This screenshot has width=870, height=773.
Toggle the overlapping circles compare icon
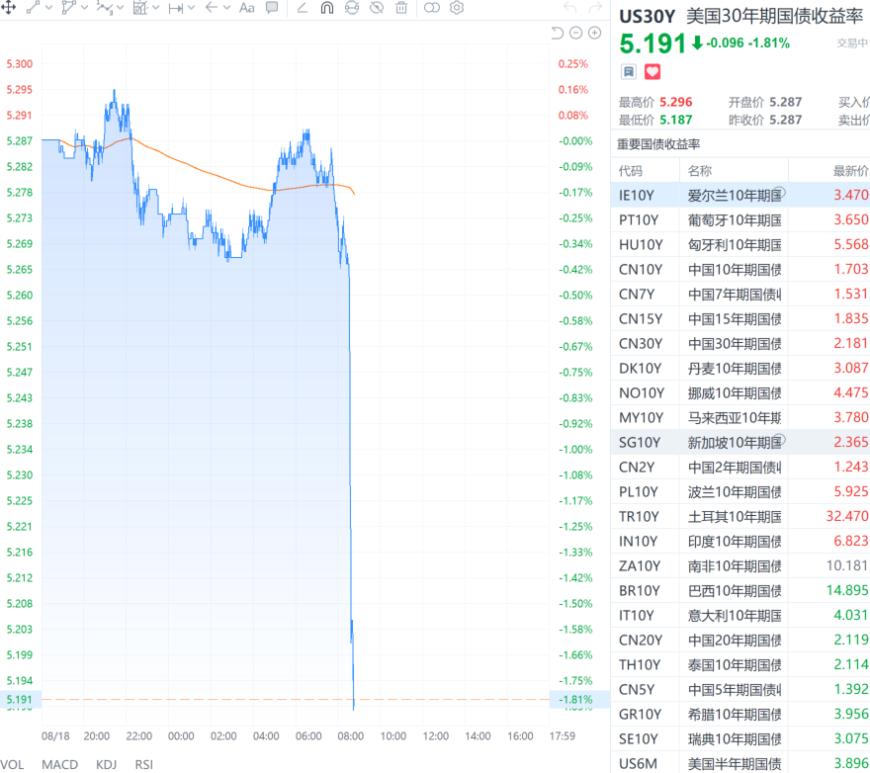[x=431, y=8]
